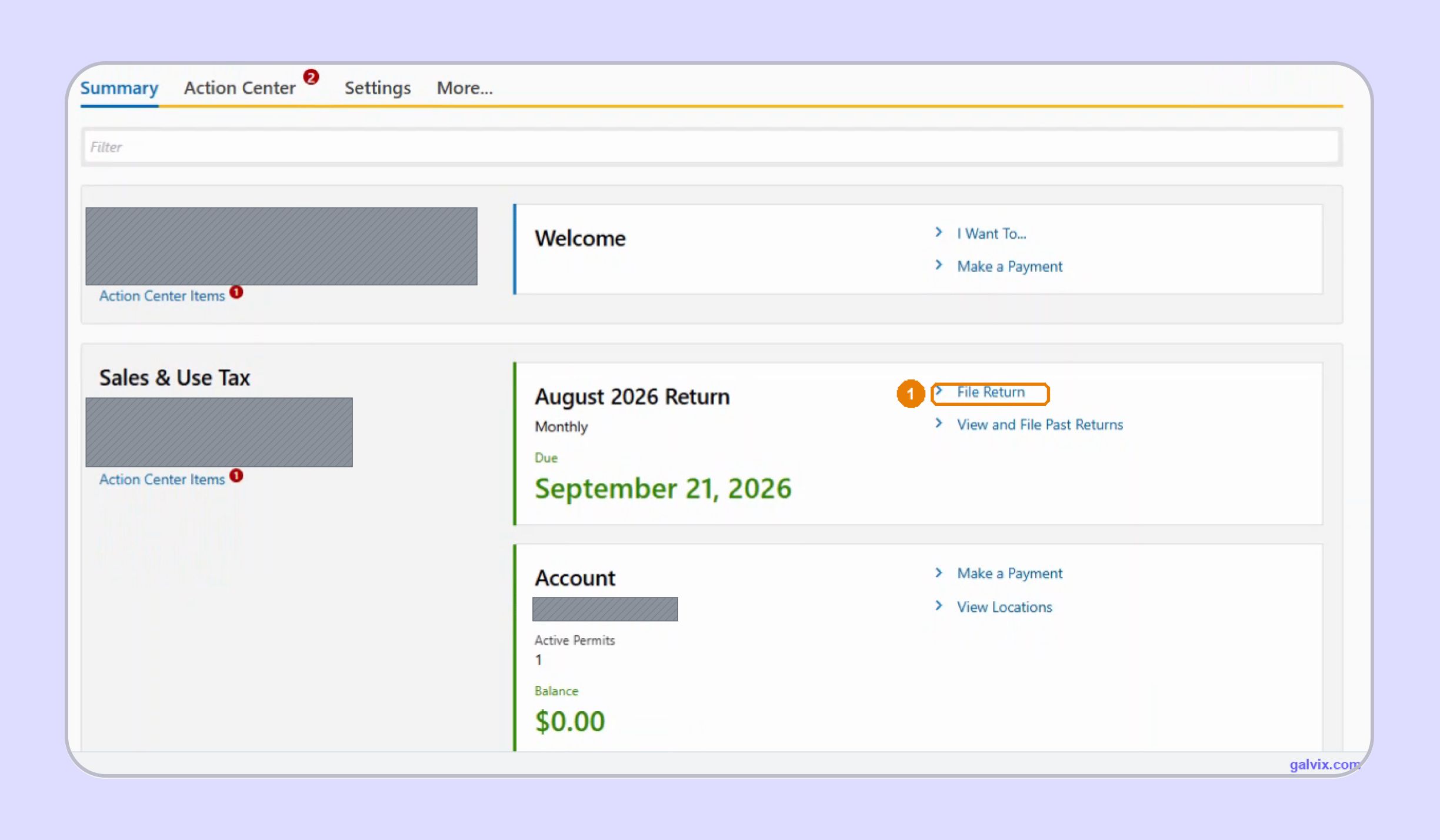The height and width of the screenshot is (840, 1440).
Task: Click the Active Permits label
Action: (x=575, y=641)
